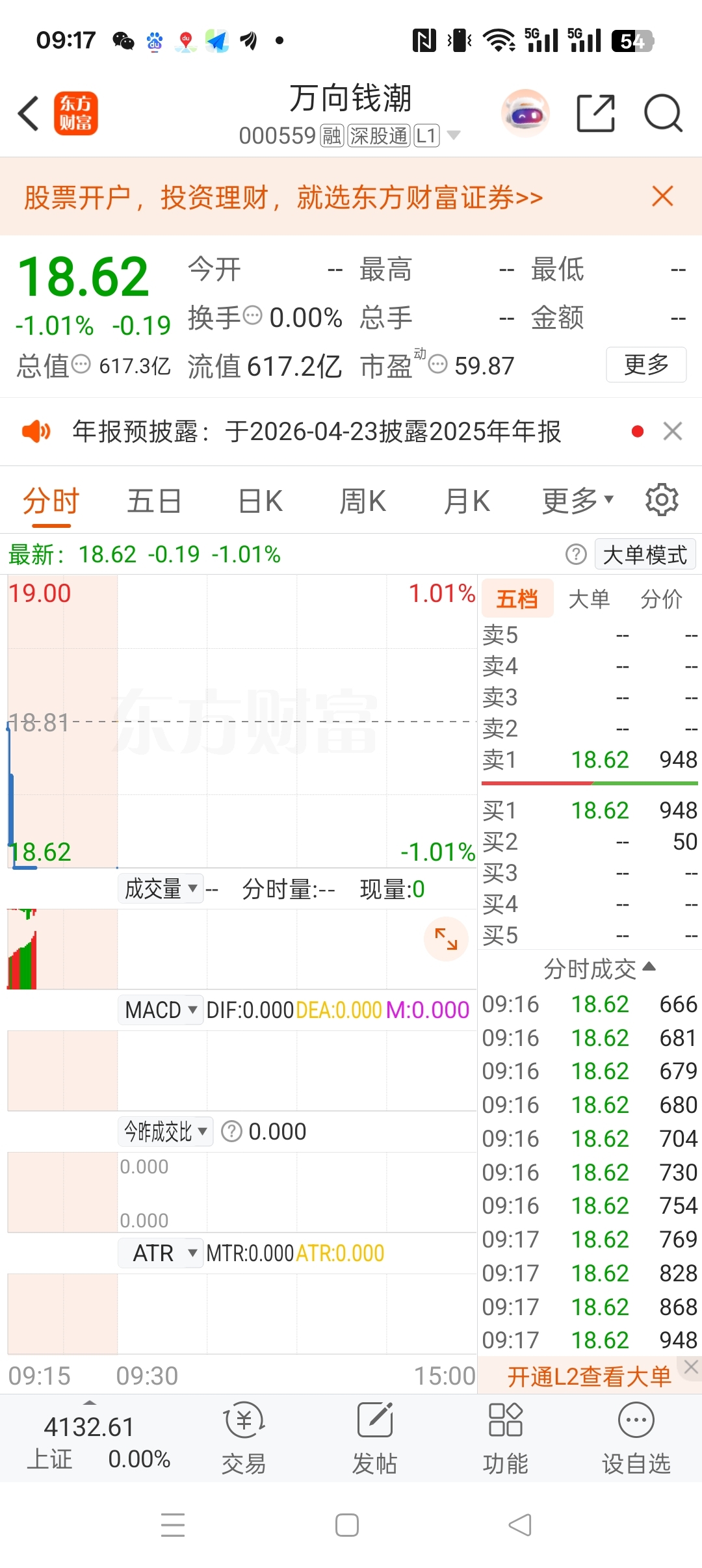This screenshot has height=1568, width=702.
Task: Tap the help icon next to 今昨成交比
Action: click(232, 1131)
